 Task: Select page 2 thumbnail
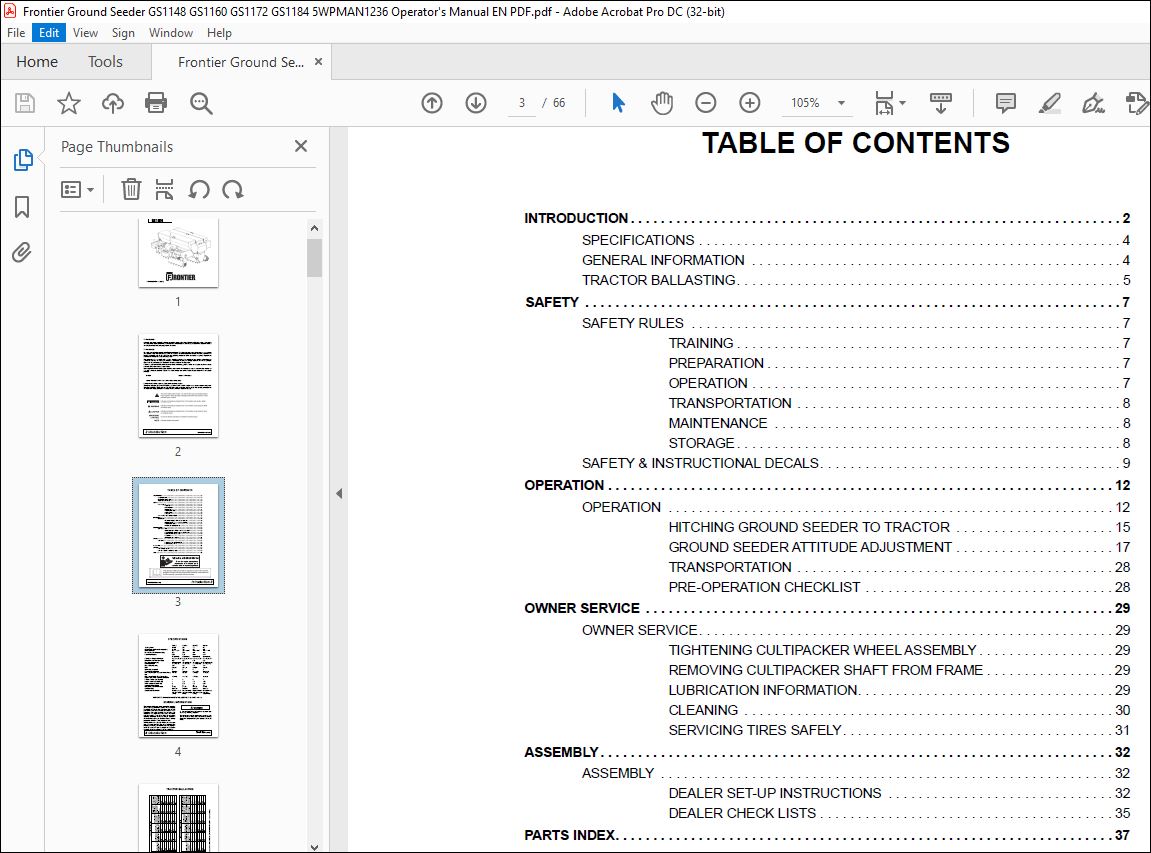coord(178,386)
